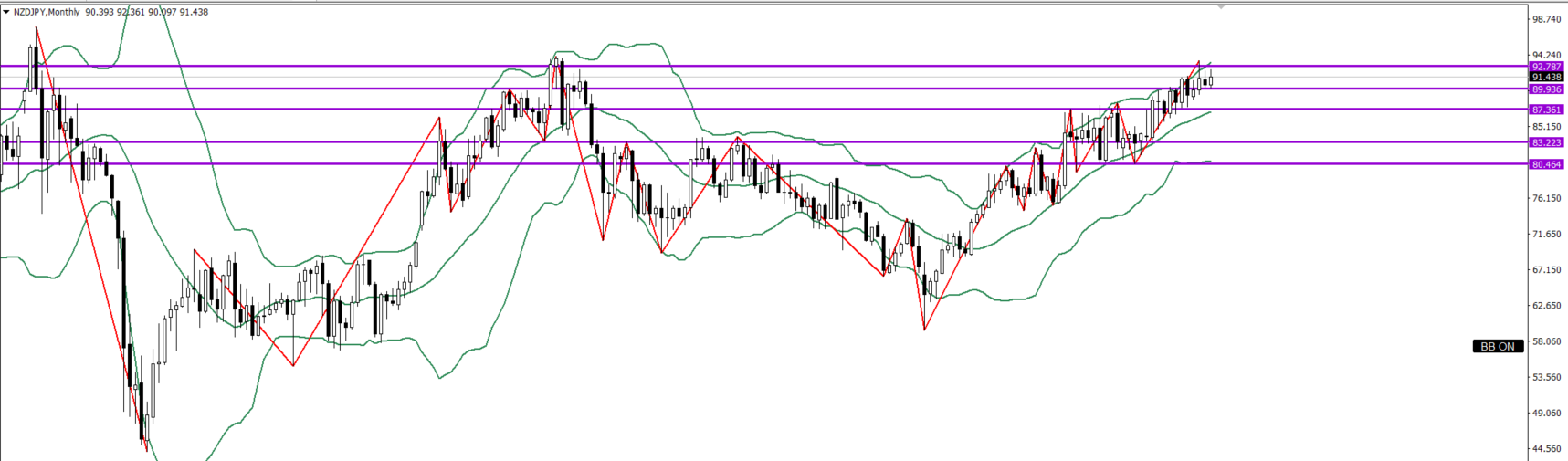Click the OHLC close value 91.438 in header
1568x461 pixels.
194,12
